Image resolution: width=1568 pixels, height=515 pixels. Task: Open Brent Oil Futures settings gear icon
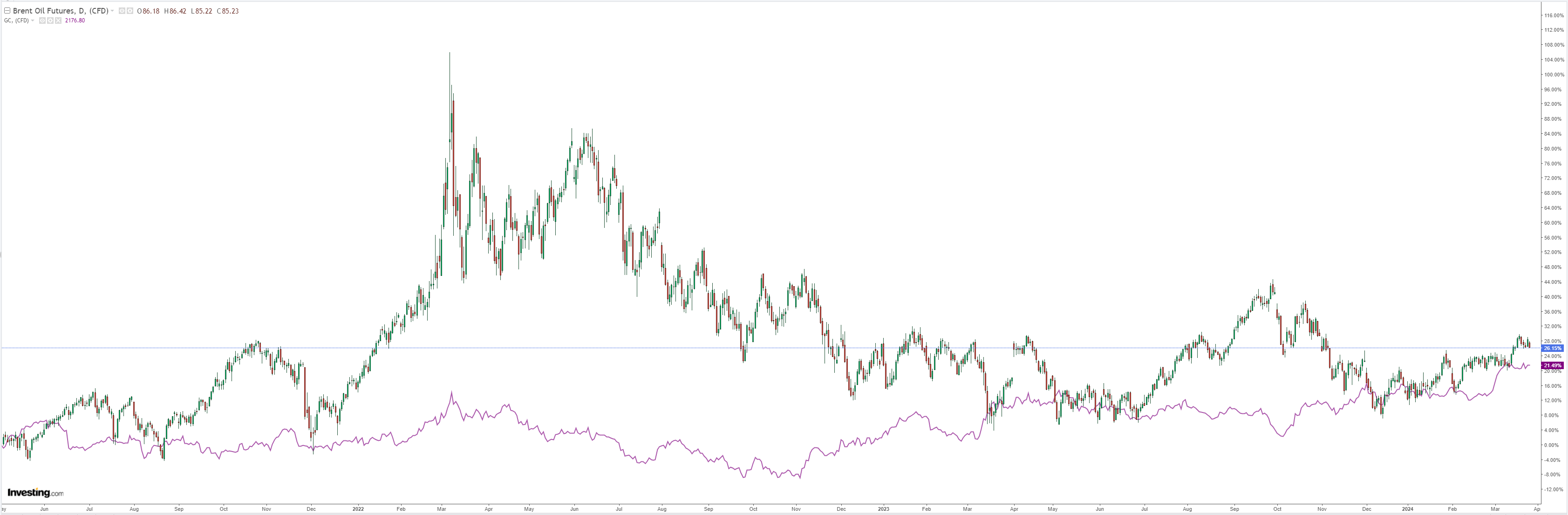tap(130, 11)
